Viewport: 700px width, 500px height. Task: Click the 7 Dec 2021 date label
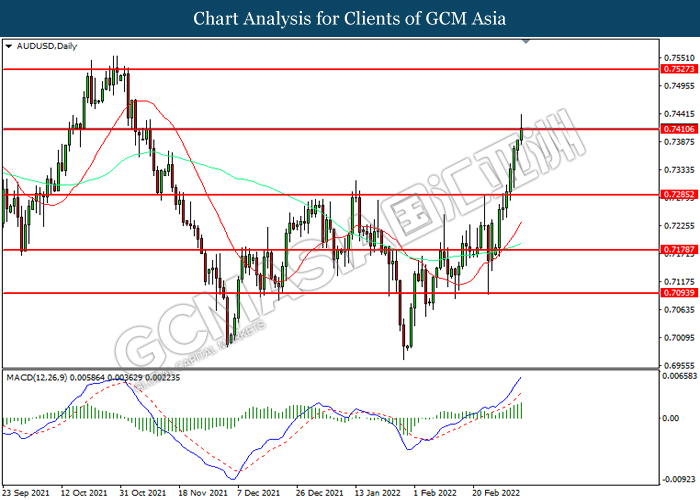point(259,493)
